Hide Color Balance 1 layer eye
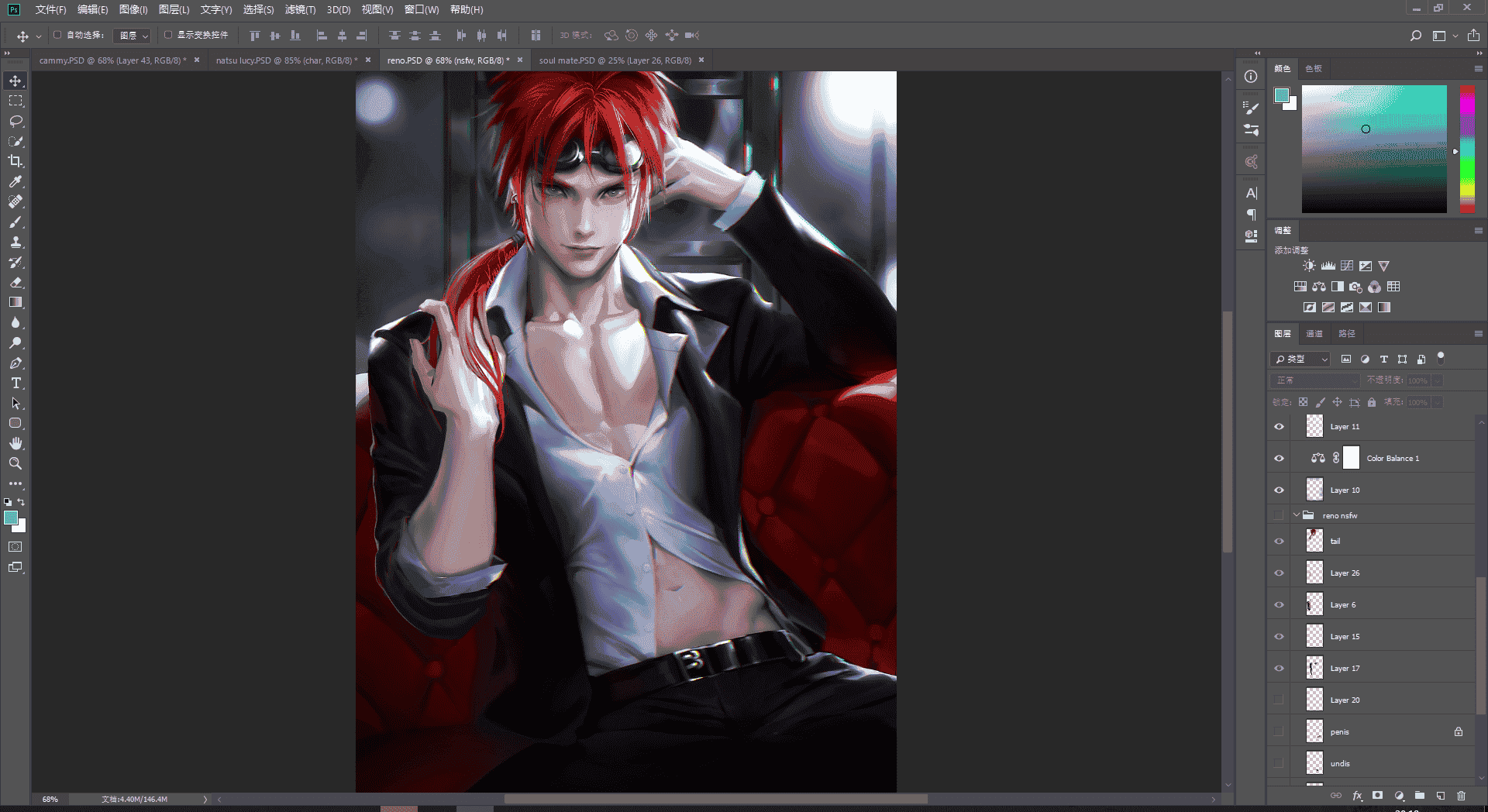 click(x=1279, y=459)
